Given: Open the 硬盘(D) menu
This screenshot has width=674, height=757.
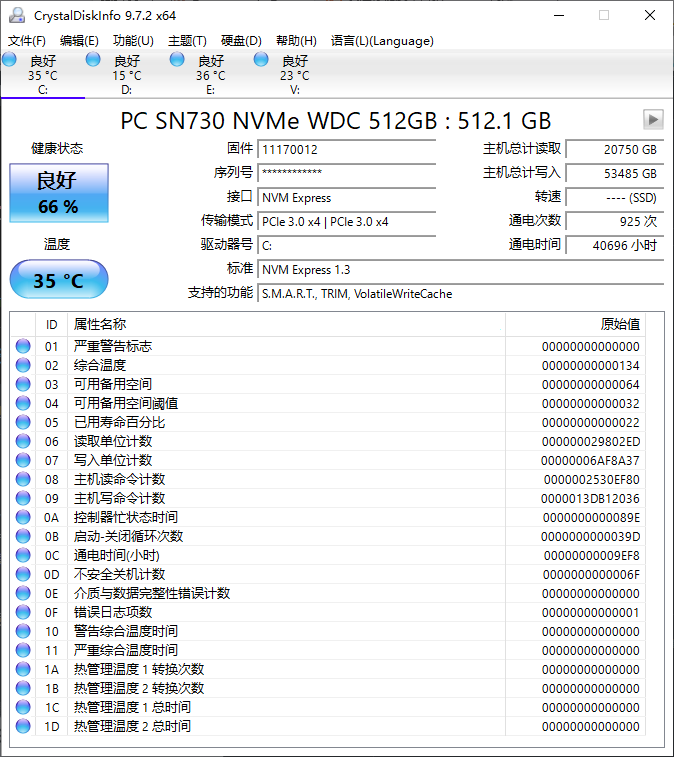Looking at the screenshot, I should 241,41.
